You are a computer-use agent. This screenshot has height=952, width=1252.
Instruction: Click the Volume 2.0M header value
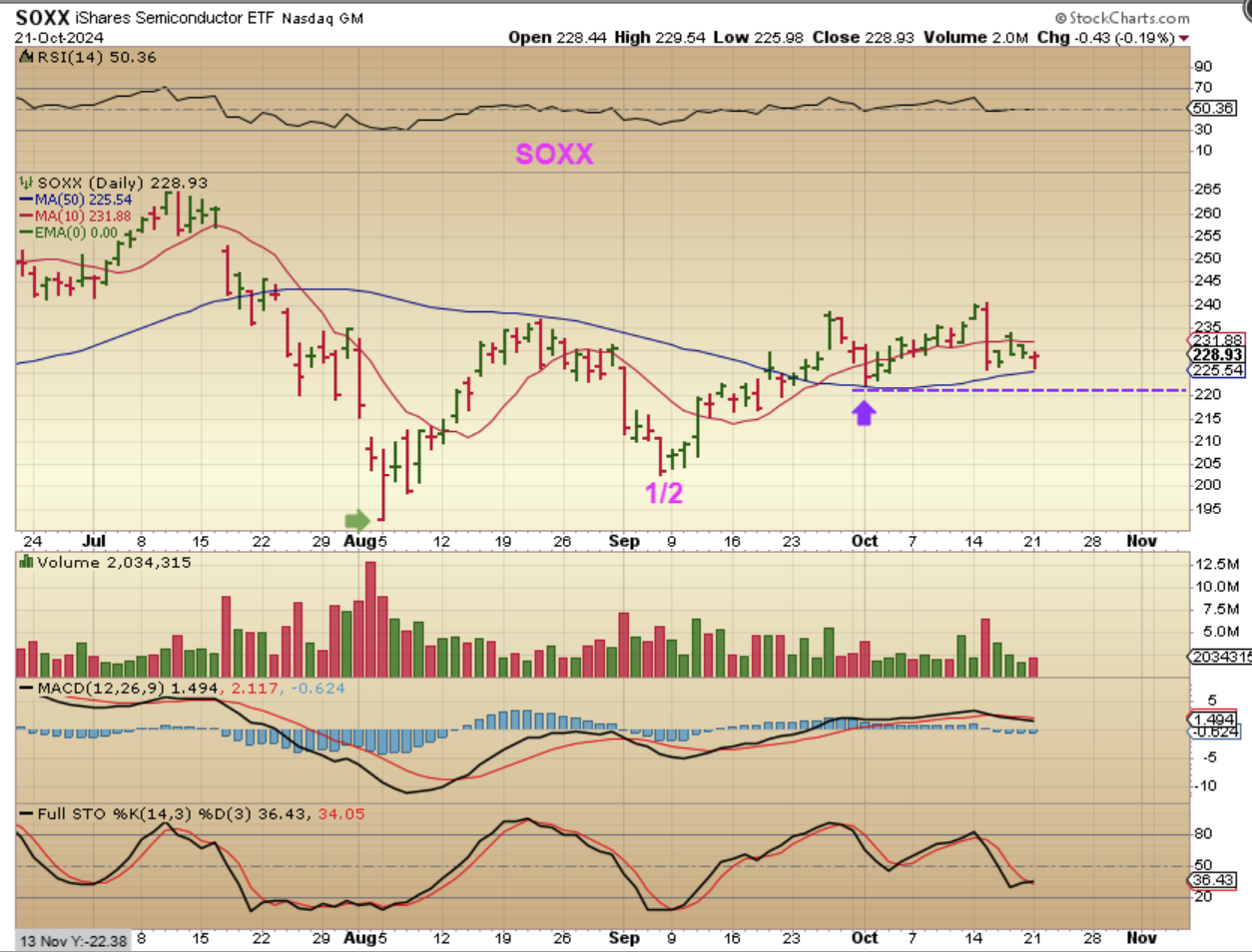click(x=975, y=37)
